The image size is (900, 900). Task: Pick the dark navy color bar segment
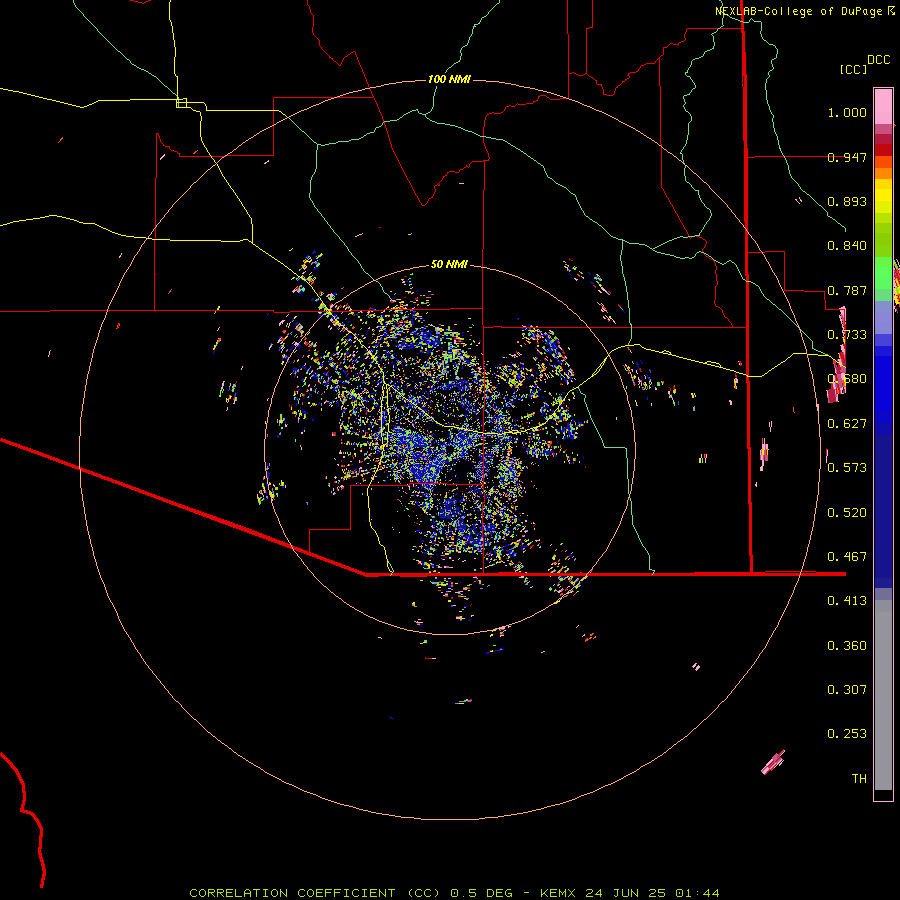tap(883, 511)
